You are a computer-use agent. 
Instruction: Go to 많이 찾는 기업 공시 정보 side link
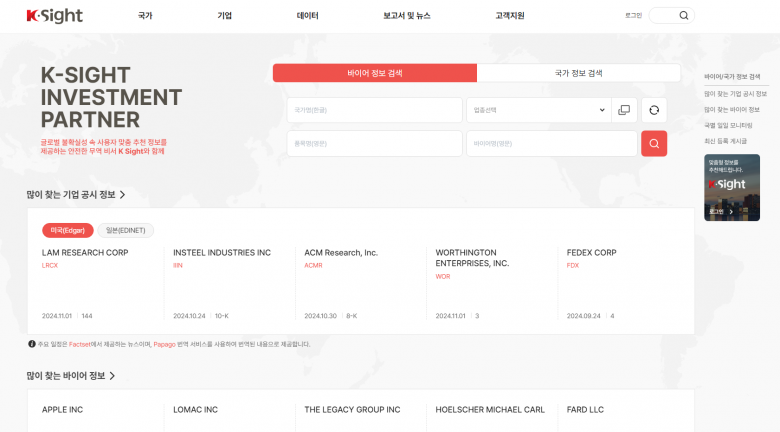click(x=735, y=94)
